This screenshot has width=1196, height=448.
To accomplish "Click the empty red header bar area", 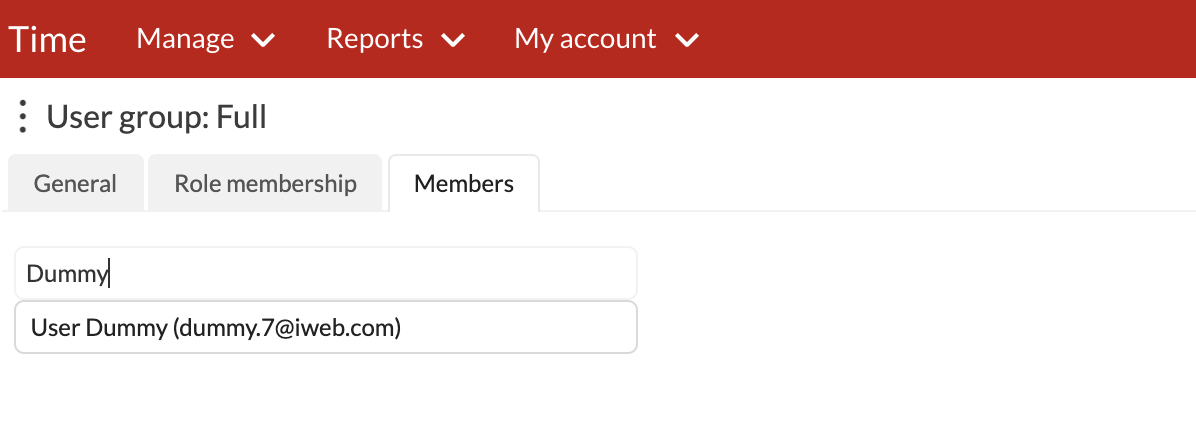I will [946, 39].
